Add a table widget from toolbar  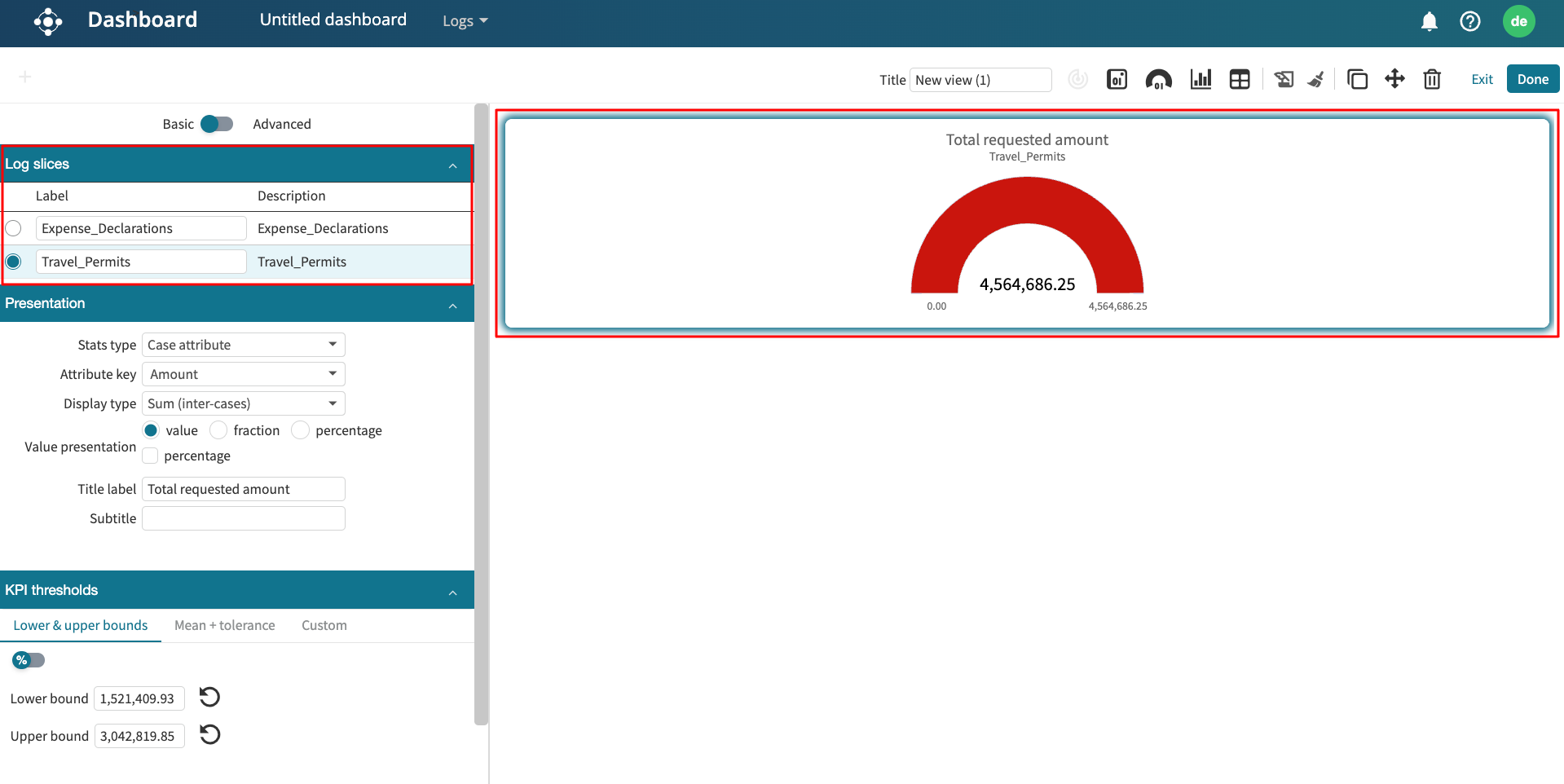(x=1240, y=79)
